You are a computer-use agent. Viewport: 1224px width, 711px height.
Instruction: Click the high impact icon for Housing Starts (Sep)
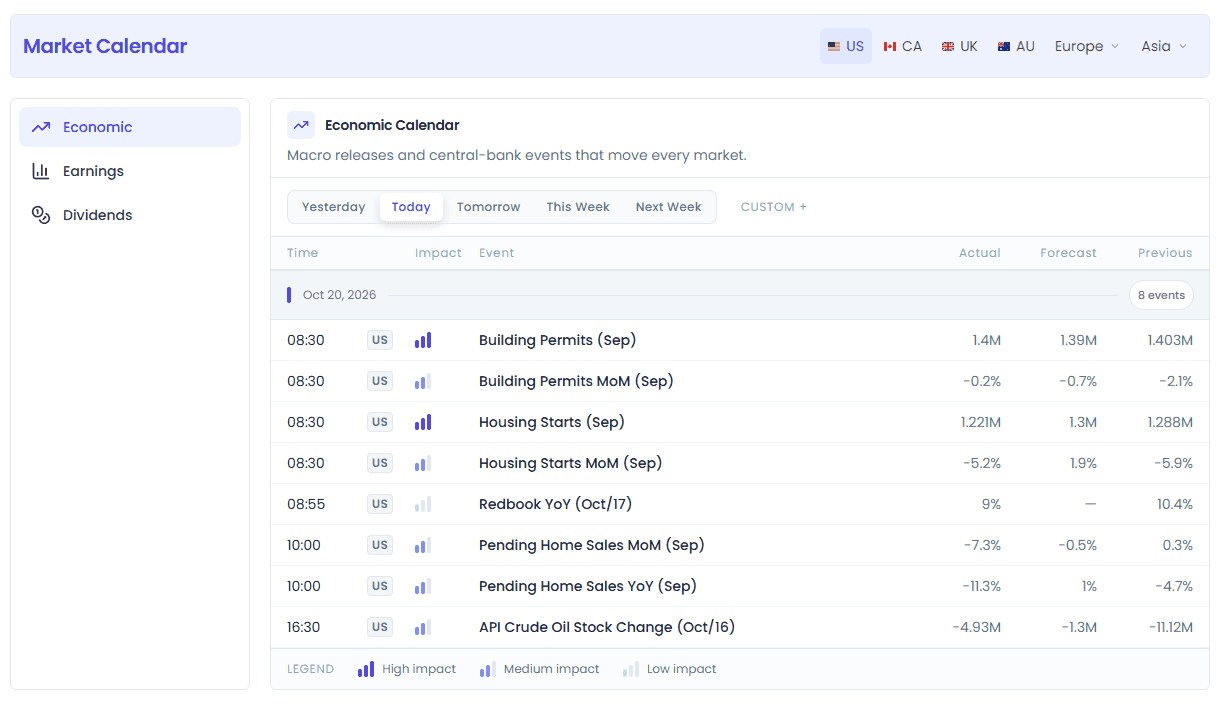423,422
